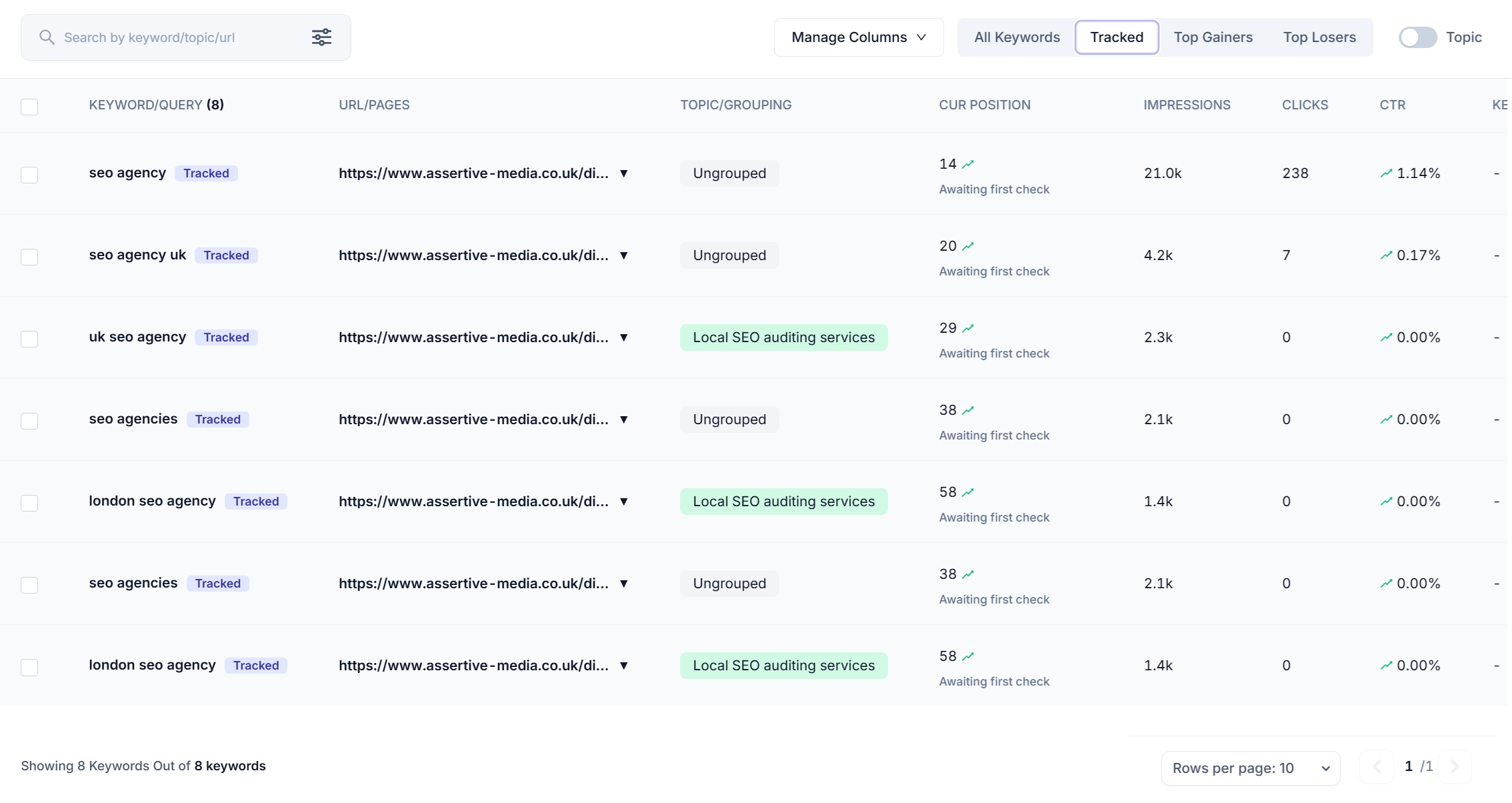
Task: Sort by CLICKS column header
Action: click(x=1305, y=105)
